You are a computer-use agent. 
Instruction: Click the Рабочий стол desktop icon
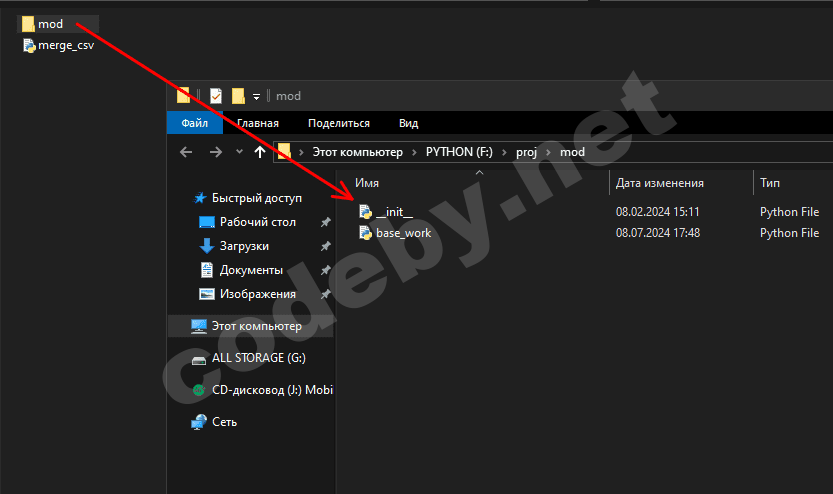[x=207, y=222]
